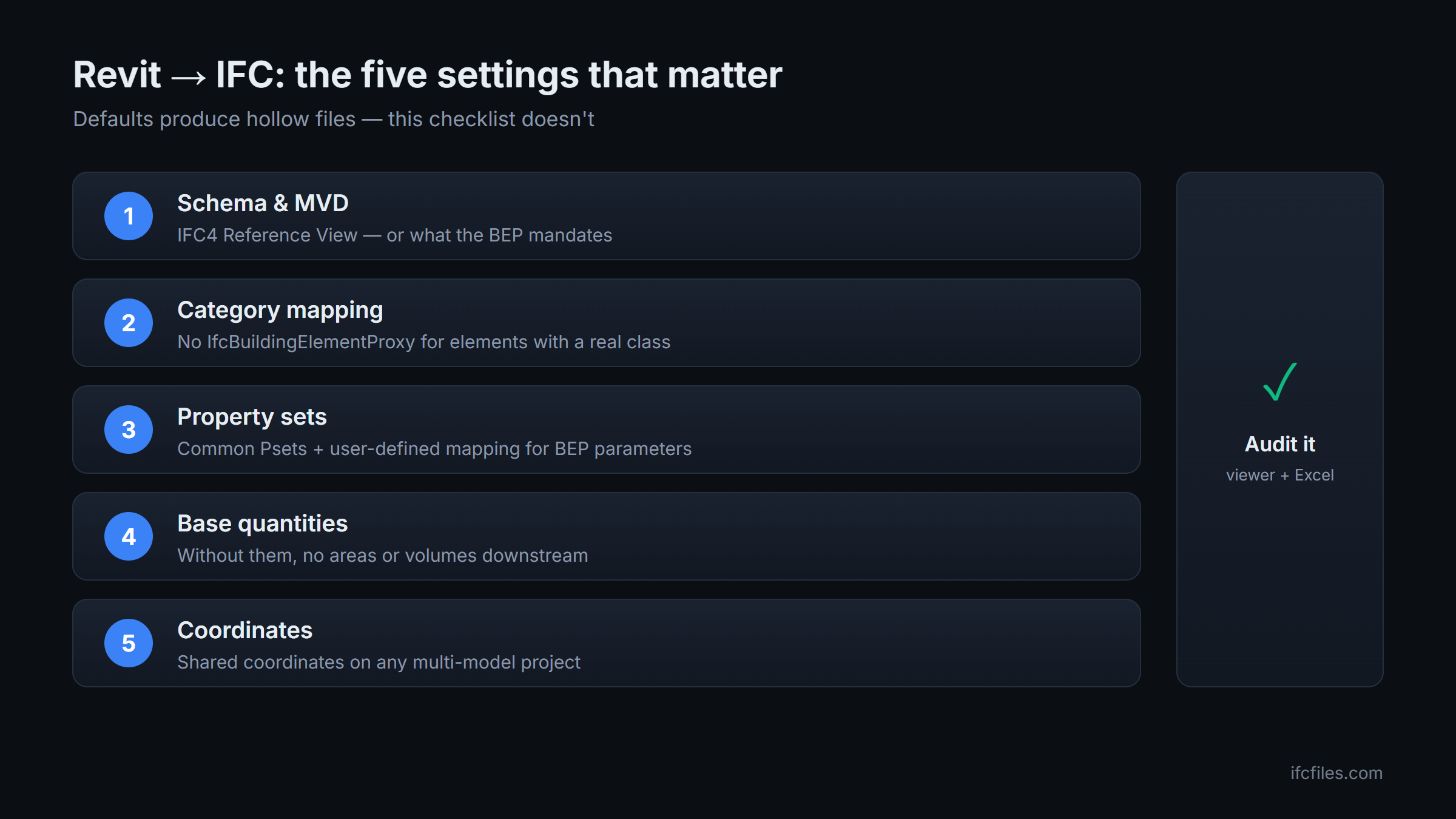Select the Property sets heading
The image size is (1456, 819).
click(252, 417)
